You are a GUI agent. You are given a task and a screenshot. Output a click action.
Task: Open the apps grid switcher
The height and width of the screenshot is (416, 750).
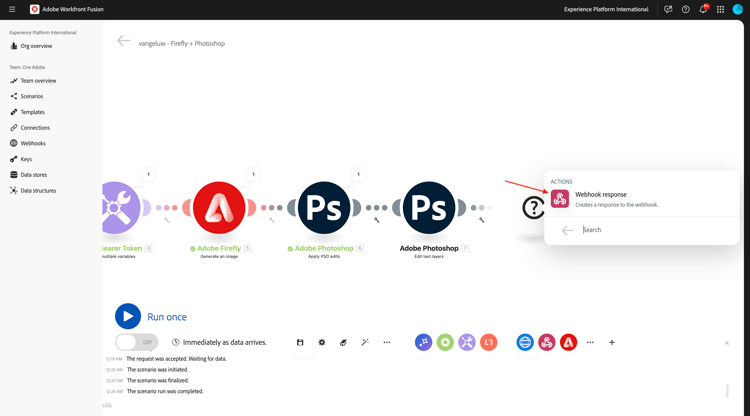720,9
